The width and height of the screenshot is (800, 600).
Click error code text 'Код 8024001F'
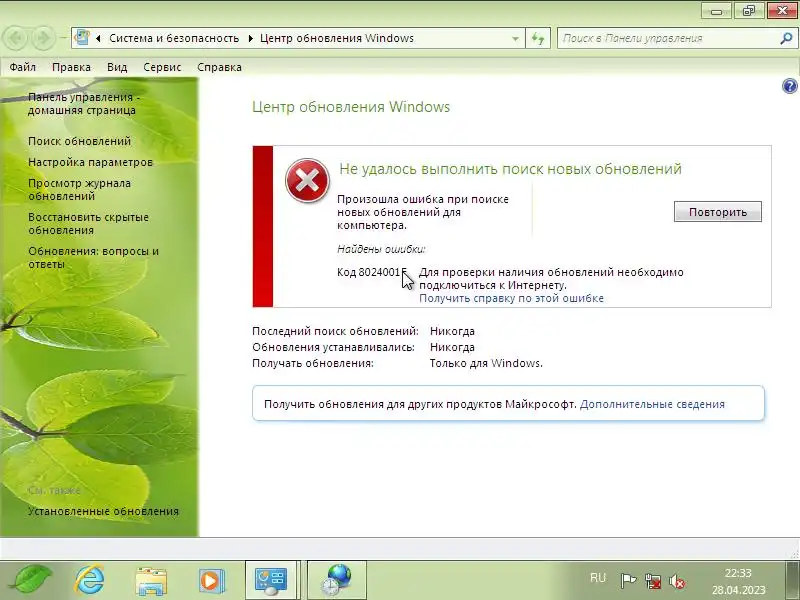point(371,272)
